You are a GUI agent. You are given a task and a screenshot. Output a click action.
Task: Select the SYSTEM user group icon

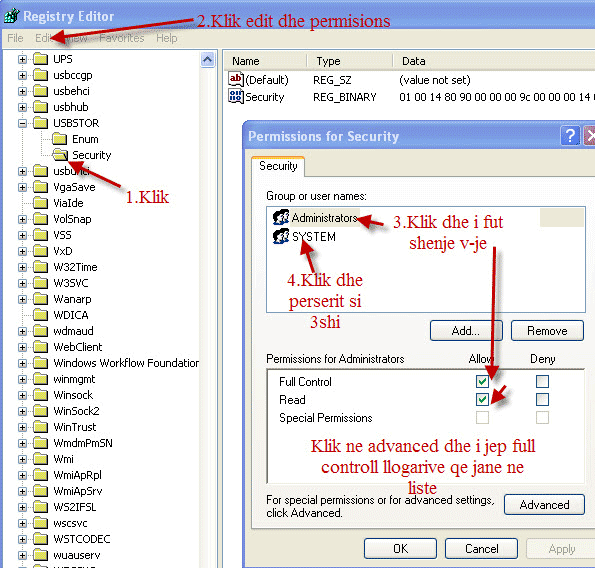pos(281,236)
